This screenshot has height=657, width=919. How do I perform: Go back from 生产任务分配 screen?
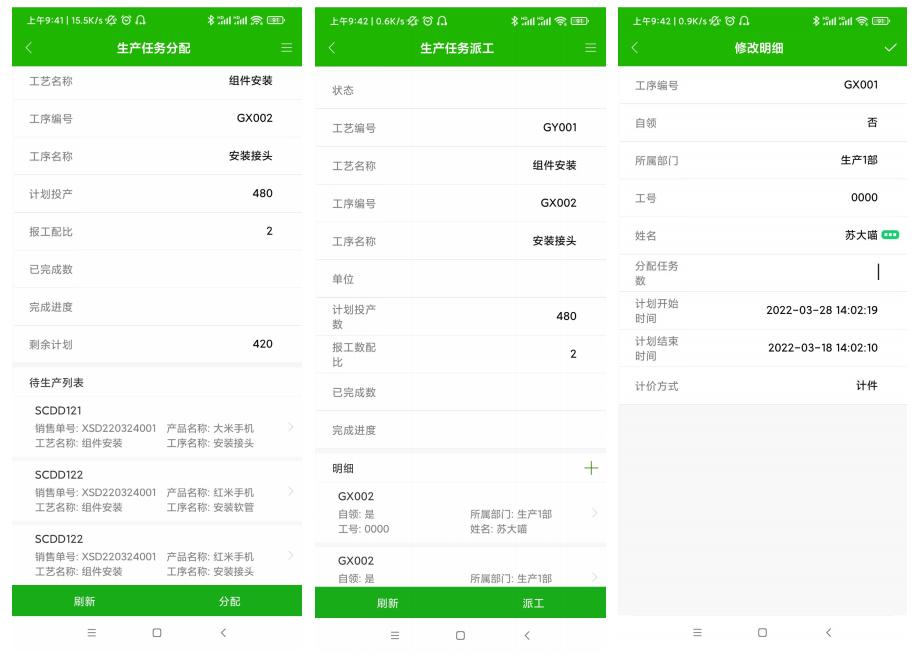[29, 47]
